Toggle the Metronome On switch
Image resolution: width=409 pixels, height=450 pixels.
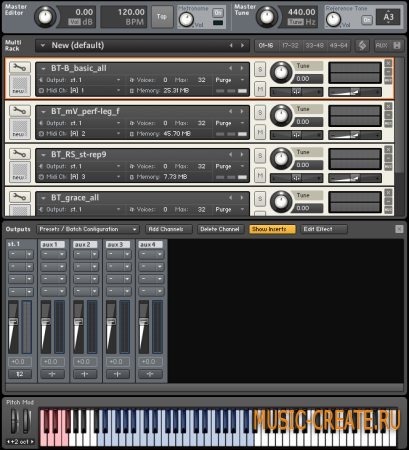[218, 13]
